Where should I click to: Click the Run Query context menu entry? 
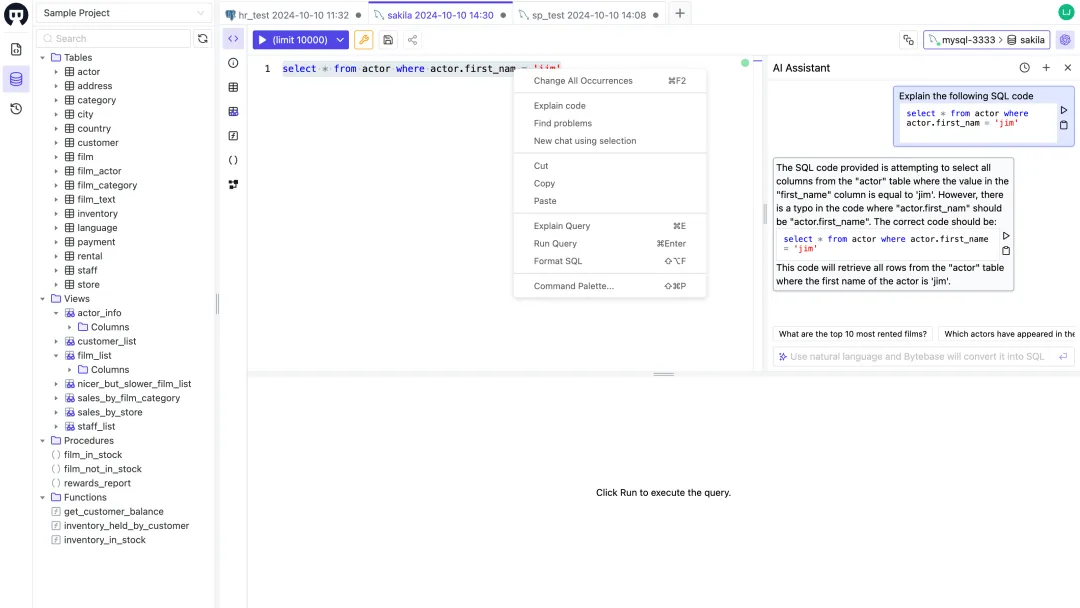(555, 243)
